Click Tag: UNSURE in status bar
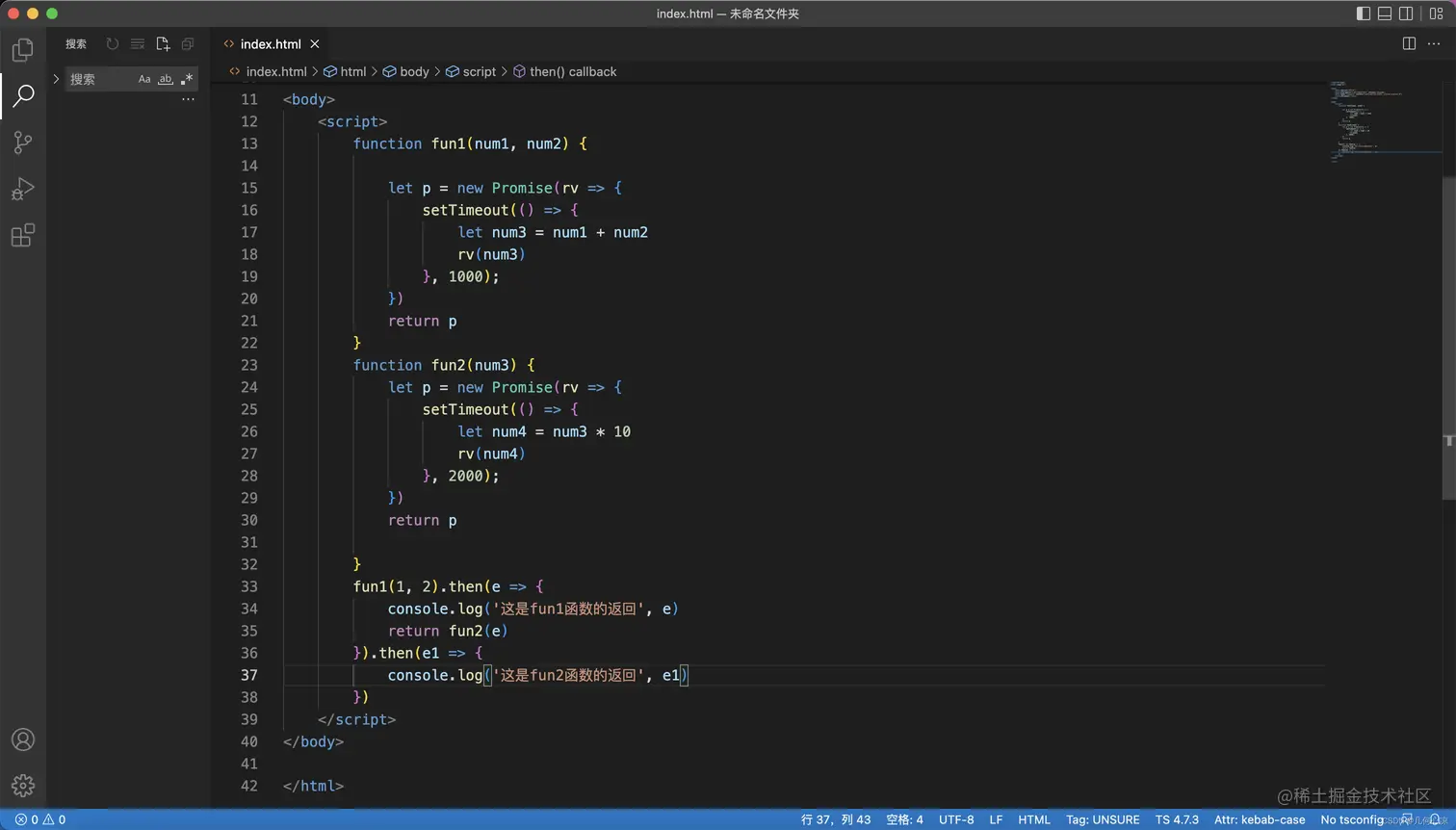 (1103, 819)
